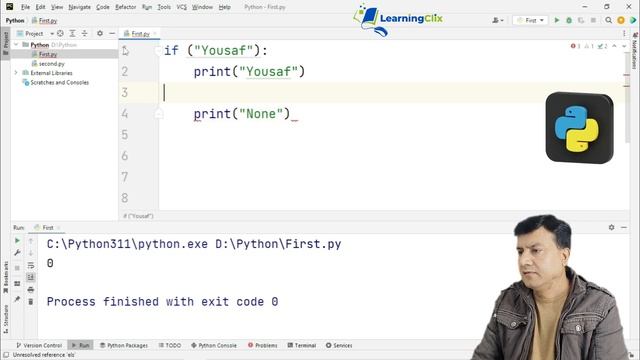The image size is (640, 360).
Task: Click the Select Opened File target icon
Action: click(60, 33)
